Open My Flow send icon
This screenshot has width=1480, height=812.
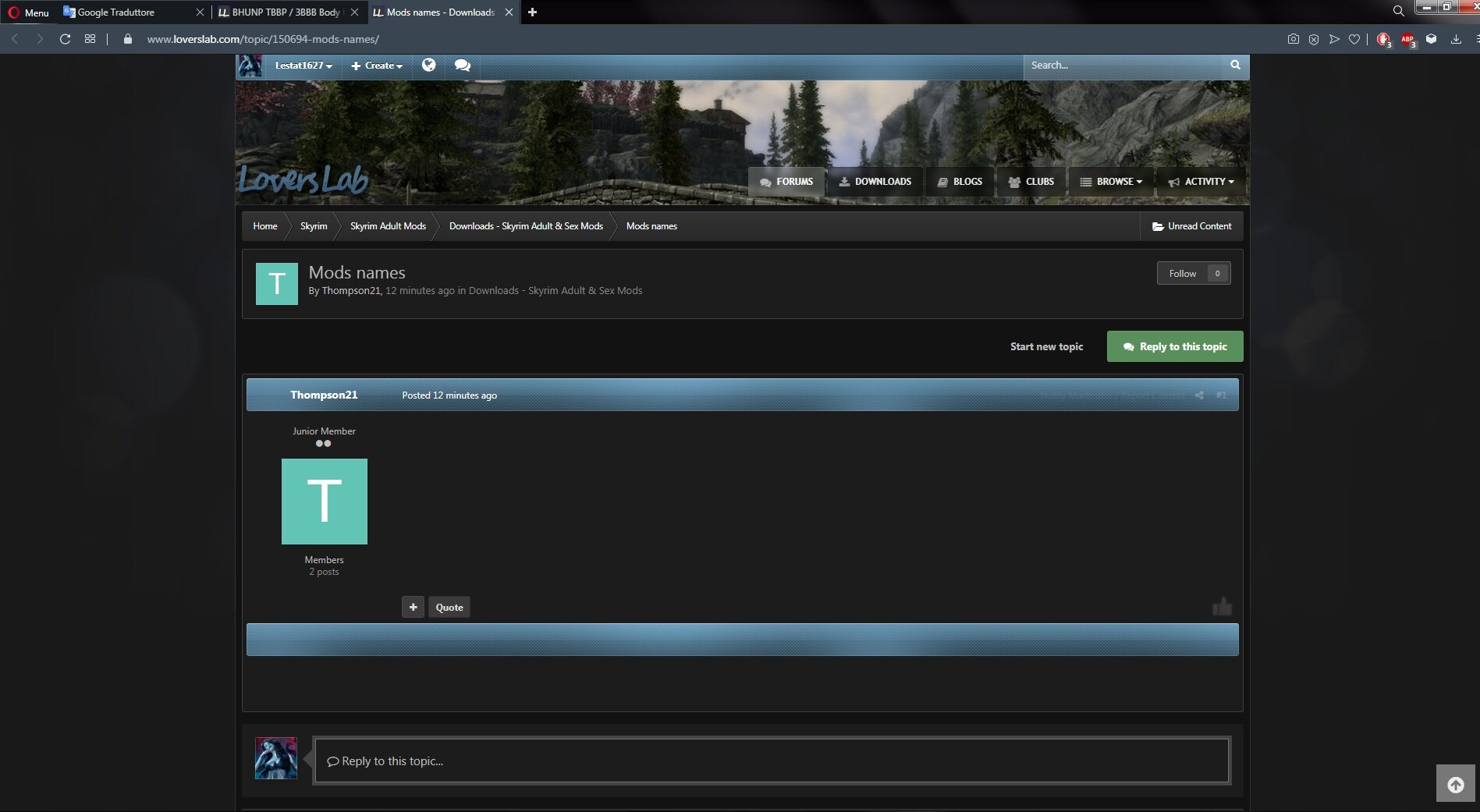tap(1334, 39)
